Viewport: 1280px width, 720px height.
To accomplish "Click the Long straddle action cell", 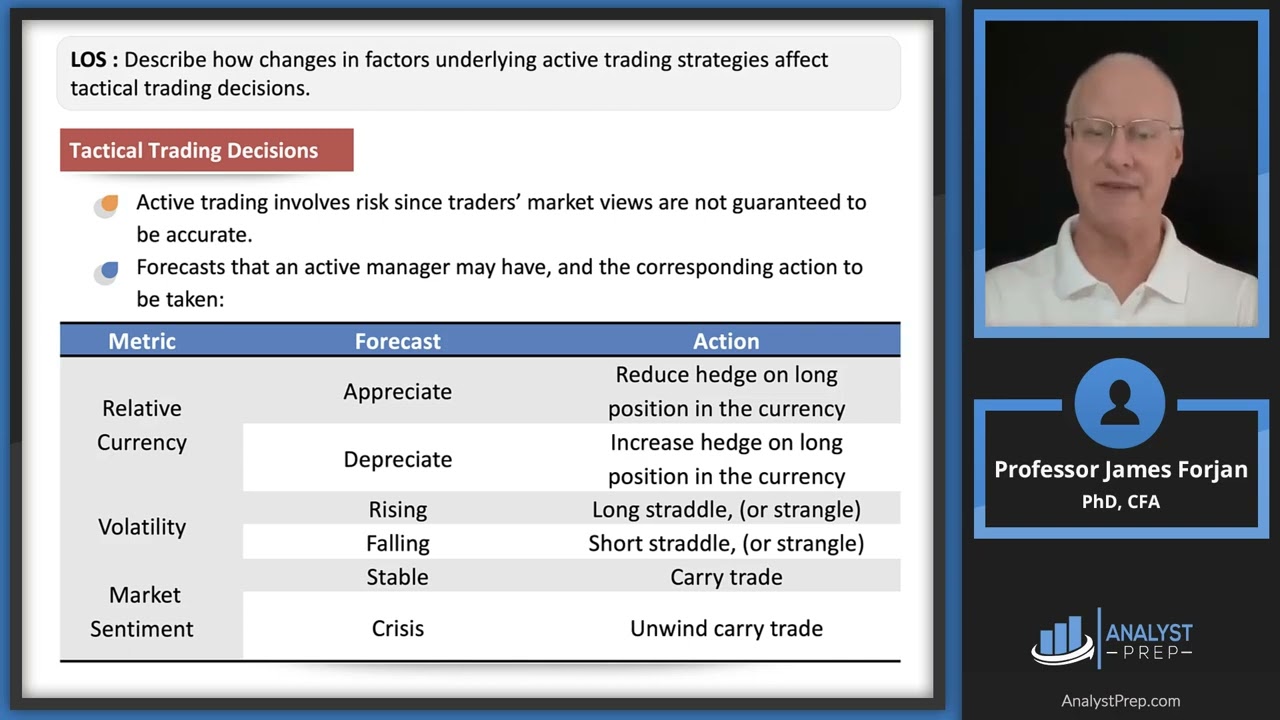I will tap(726, 509).
